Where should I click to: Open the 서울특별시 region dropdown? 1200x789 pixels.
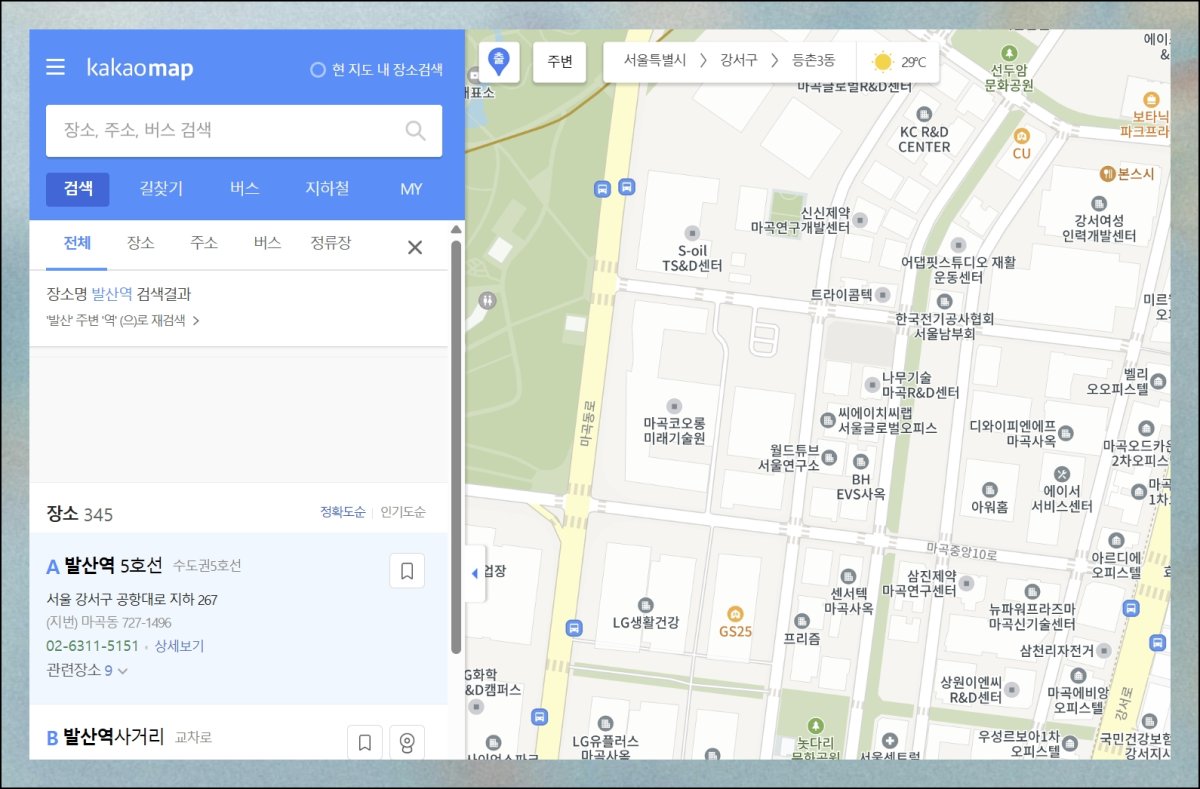pyautogui.click(x=655, y=61)
